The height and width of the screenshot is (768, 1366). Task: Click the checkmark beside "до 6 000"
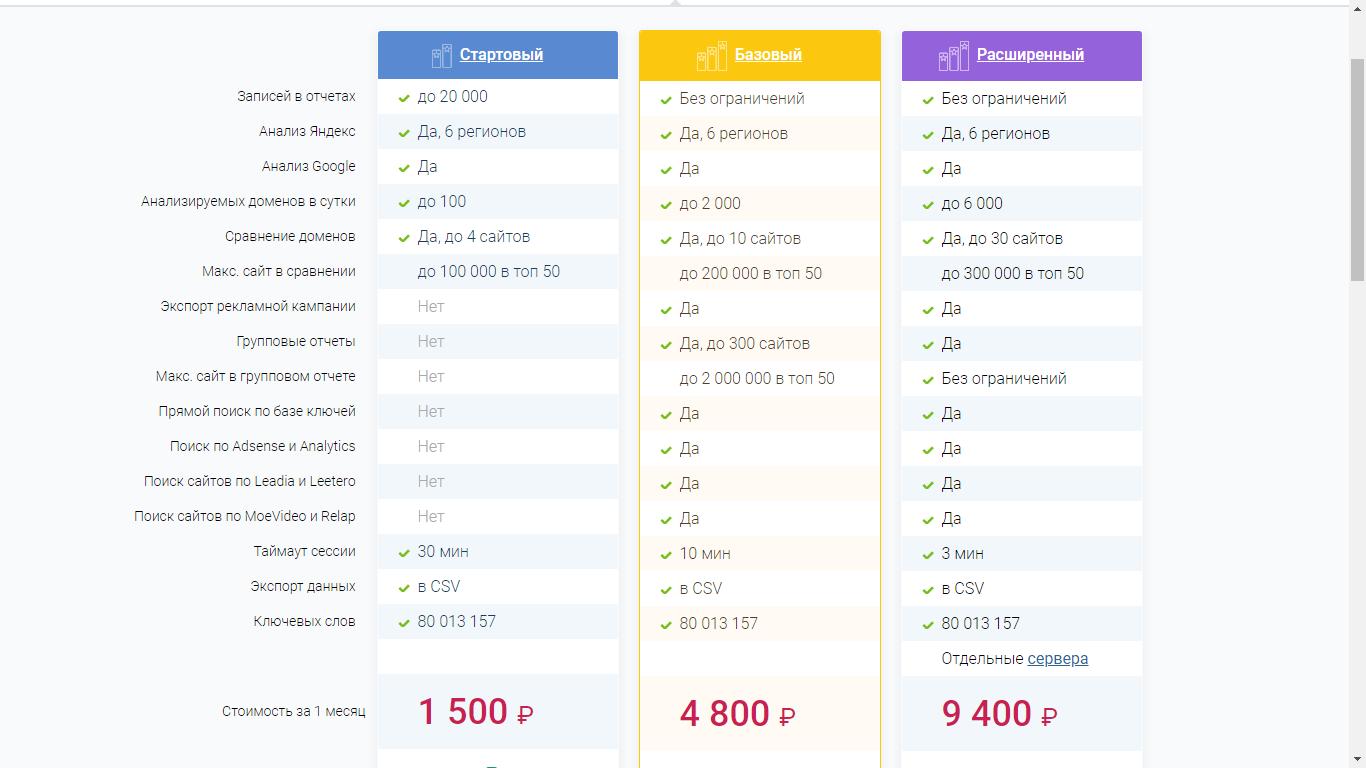coord(928,205)
